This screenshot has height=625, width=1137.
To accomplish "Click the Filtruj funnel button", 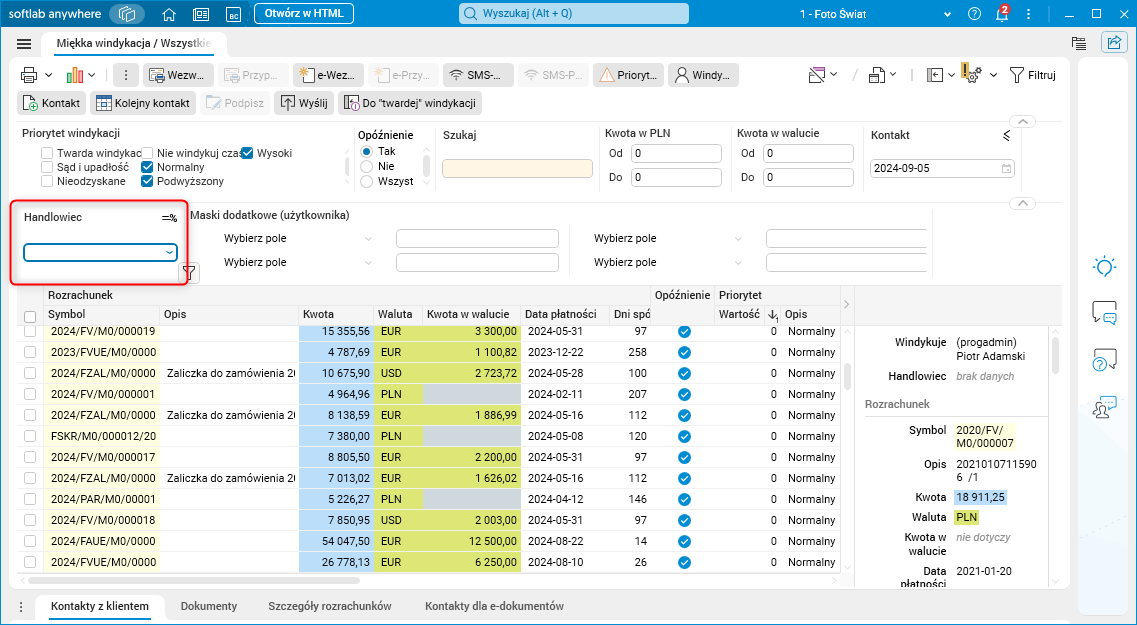I will point(1032,75).
